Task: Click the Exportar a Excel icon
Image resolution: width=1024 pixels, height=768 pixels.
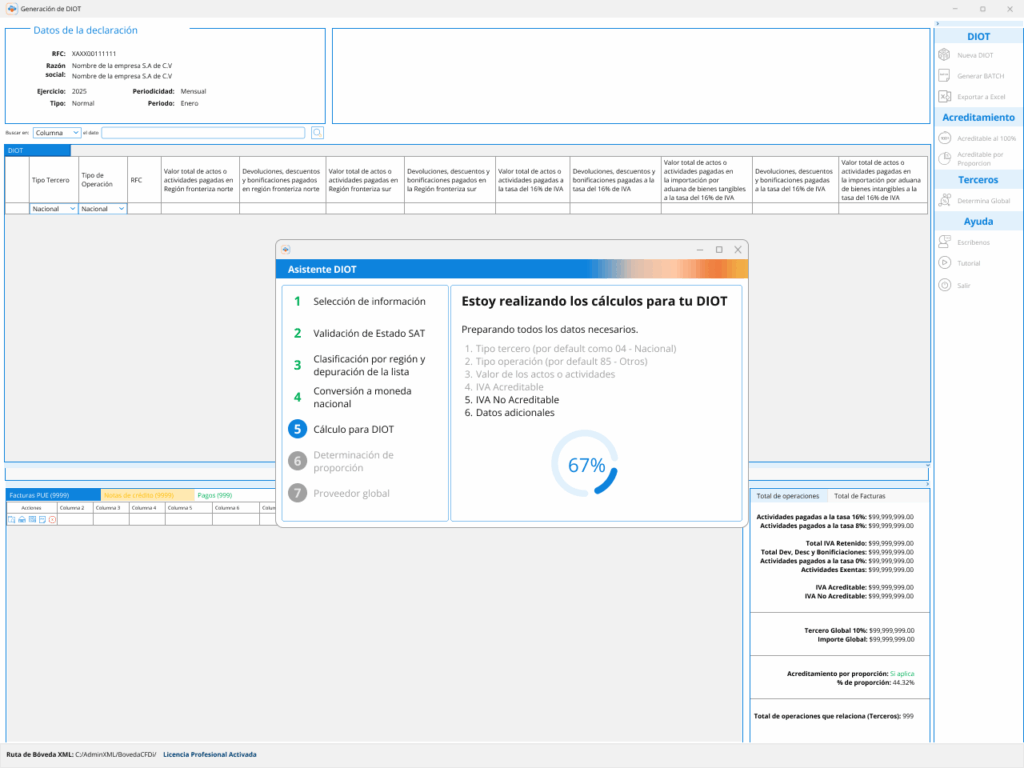Action: 944,97
